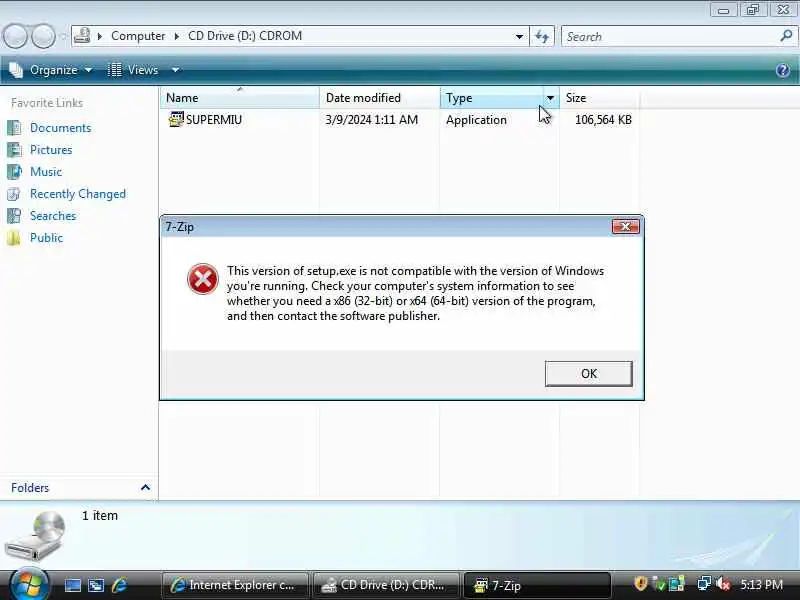Click the Public folder icon

tap(14, 238)
